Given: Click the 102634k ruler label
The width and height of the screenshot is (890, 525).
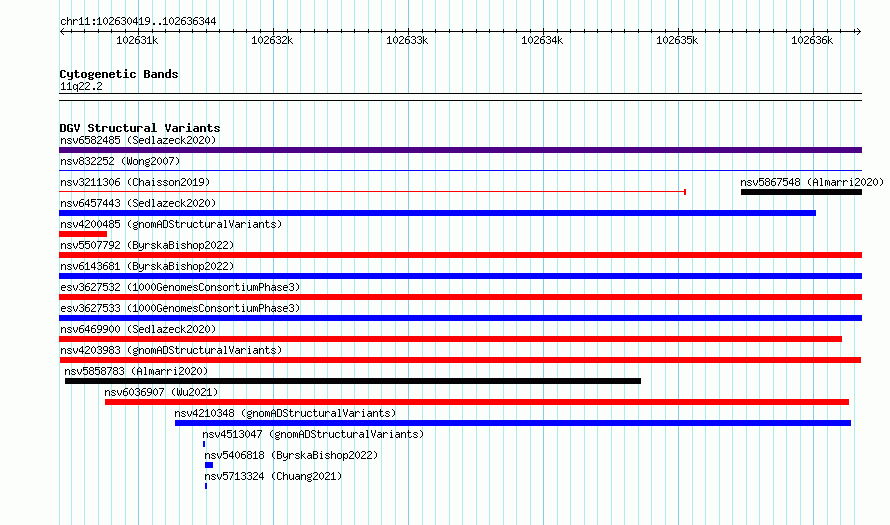Looking at the screenshot, I should [543, 40].
